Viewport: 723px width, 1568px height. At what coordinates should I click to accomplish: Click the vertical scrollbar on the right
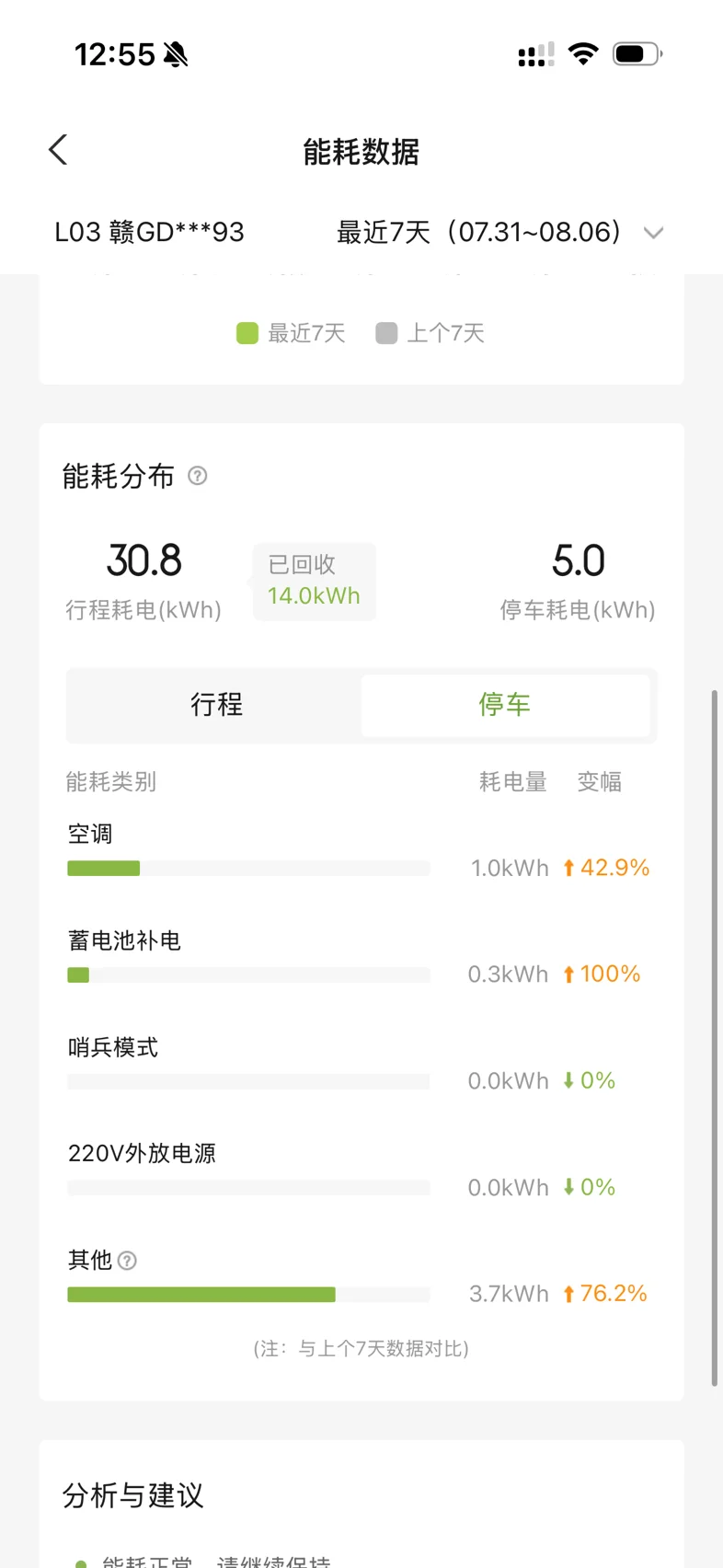(x=715, y=1038)
